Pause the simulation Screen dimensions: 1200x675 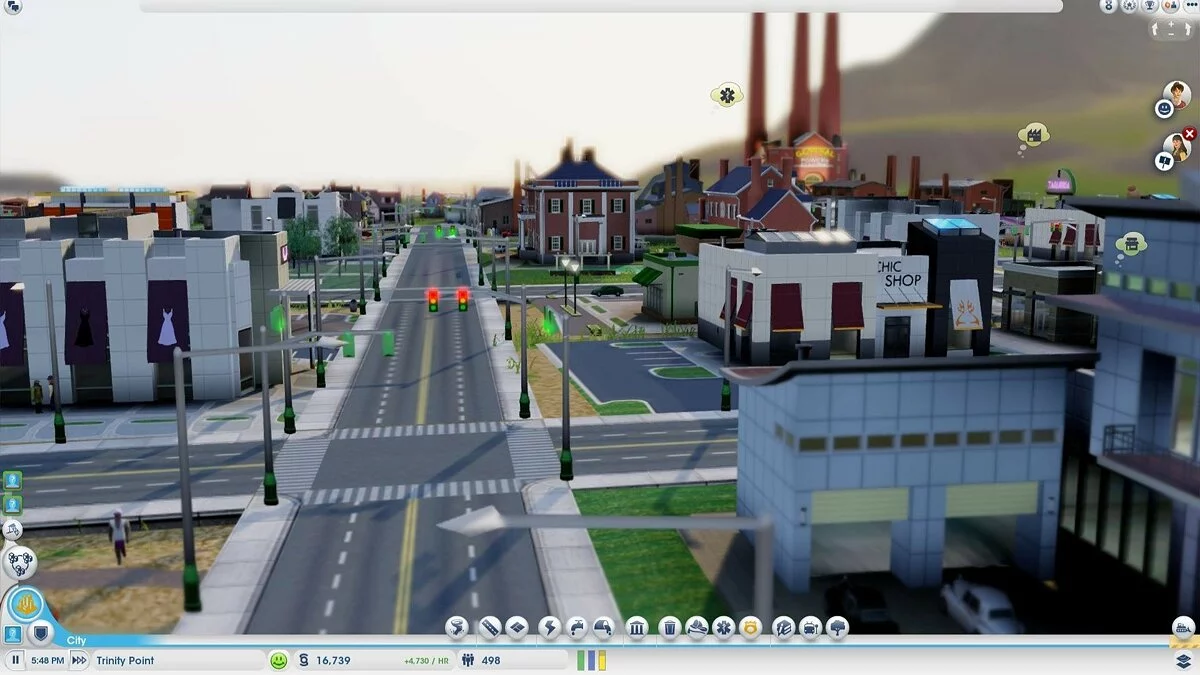[x=16, y=660]
